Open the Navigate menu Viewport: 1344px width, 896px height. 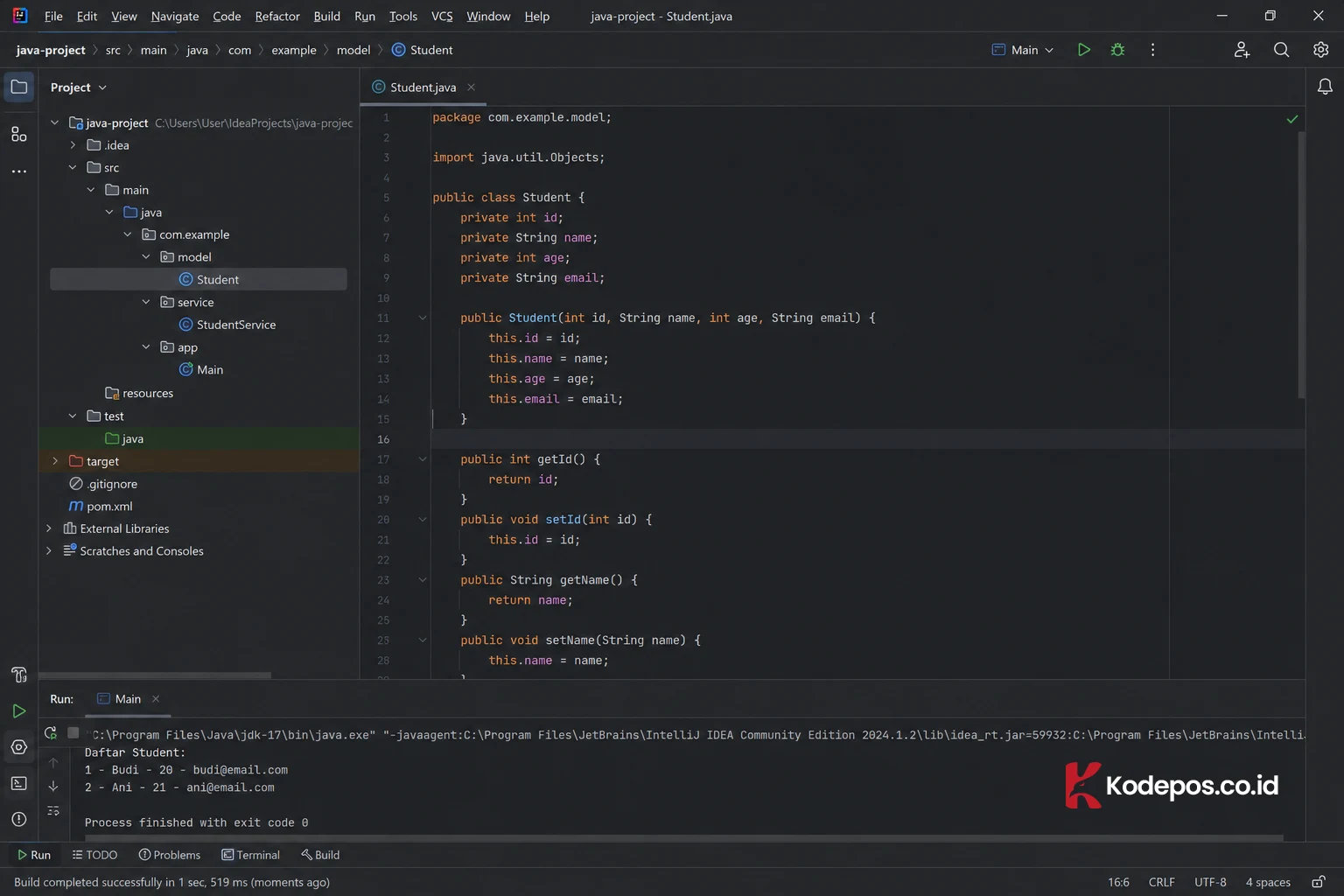175,16
